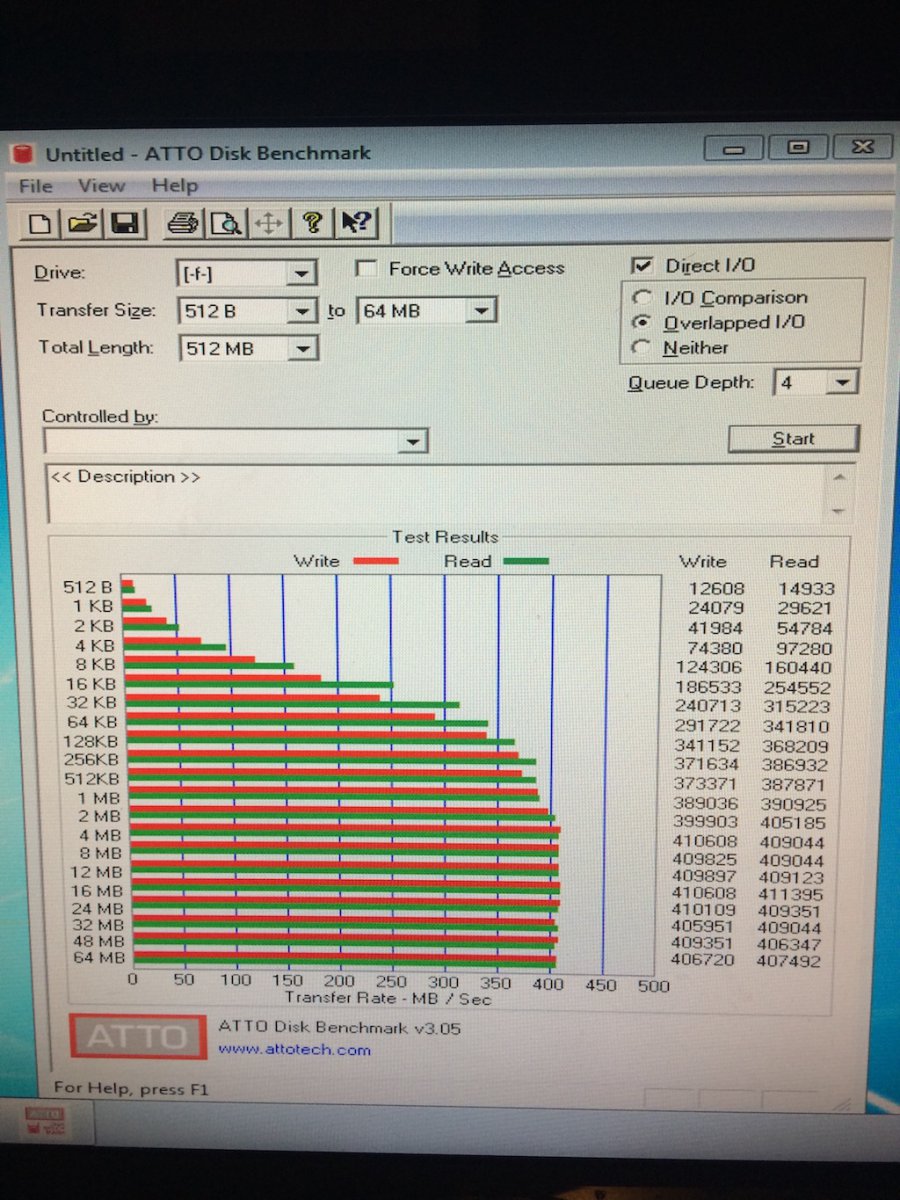The width and height of the screenshot is (900, 1200).
Task: Show About info with the question mark icon
Action: pyautogui.click(x=312, y=223)
